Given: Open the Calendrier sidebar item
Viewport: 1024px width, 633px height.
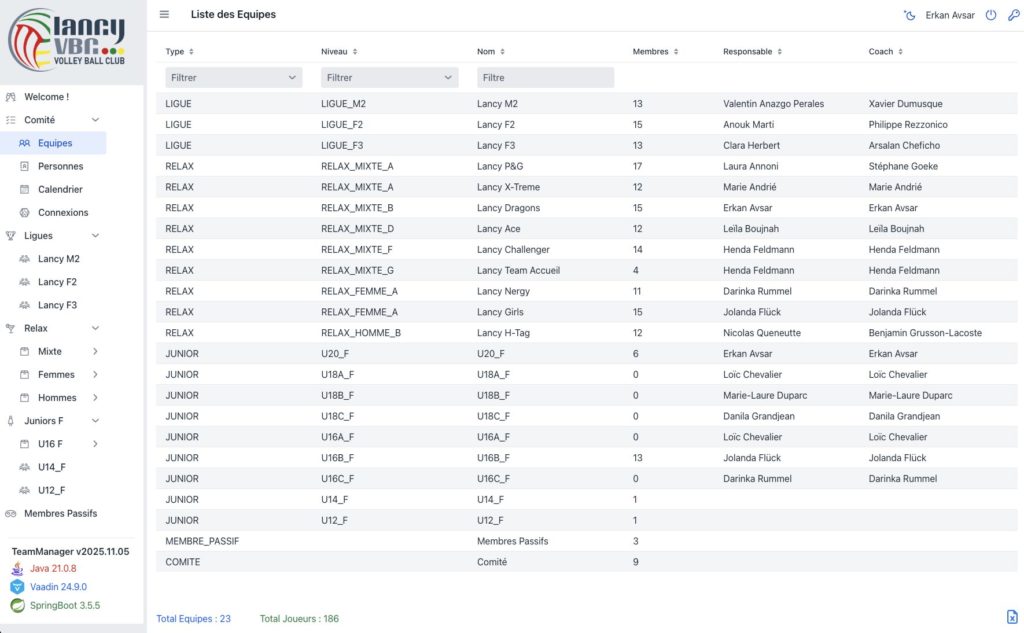Looking at the screenshot, I should pos(60,189).
